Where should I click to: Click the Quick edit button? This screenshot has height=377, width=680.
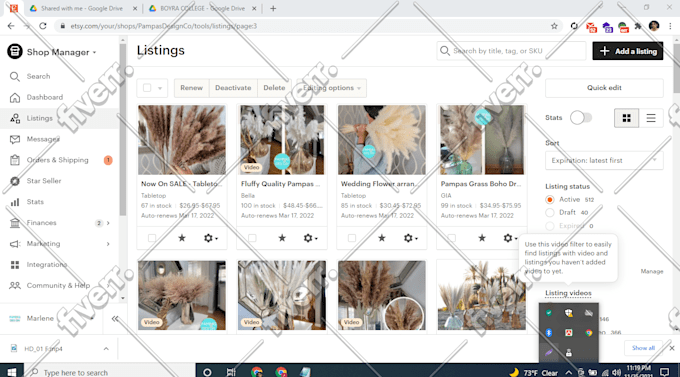(x=604, y=88)
